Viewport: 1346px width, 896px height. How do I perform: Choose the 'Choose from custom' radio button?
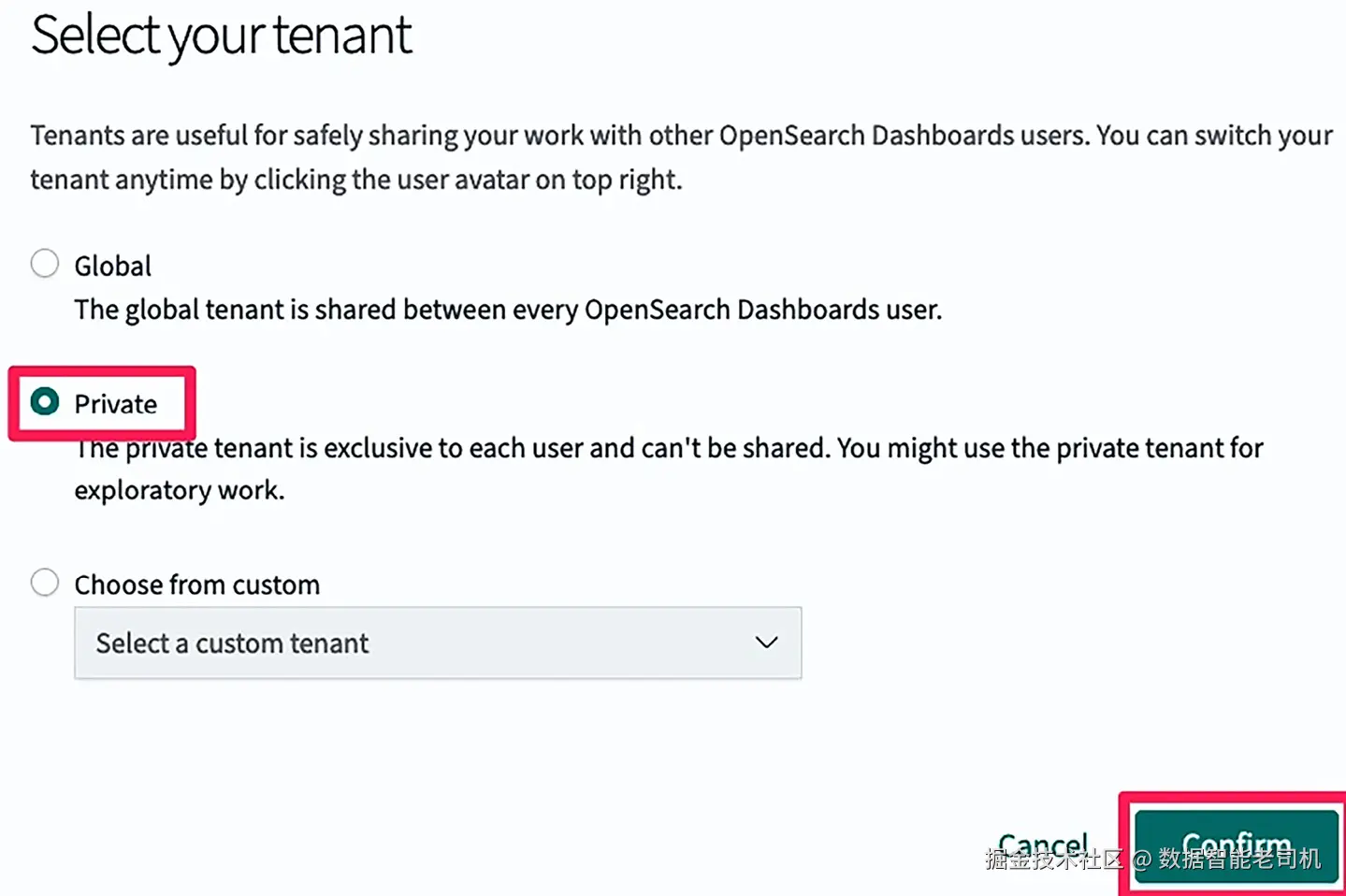point(45,583)
